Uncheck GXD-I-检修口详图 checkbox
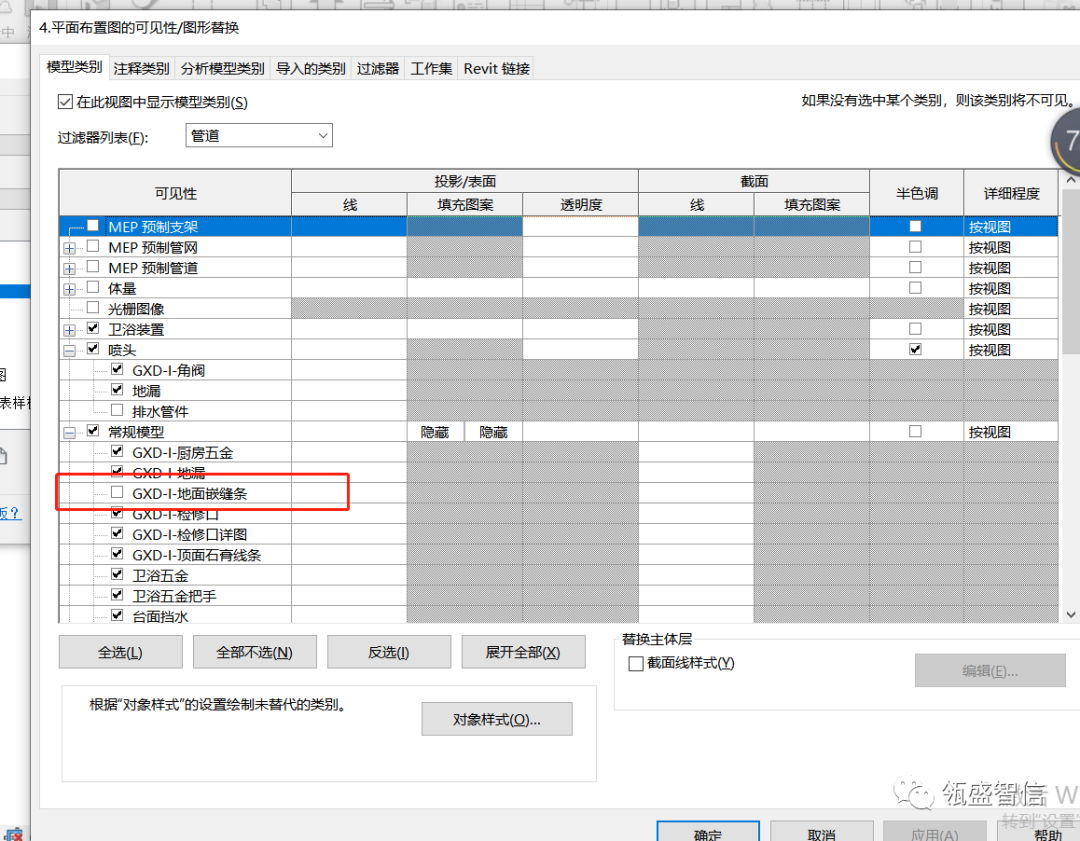Image resolution: width=1080 pixels, height=841 pixels. [x=117, y=534]
